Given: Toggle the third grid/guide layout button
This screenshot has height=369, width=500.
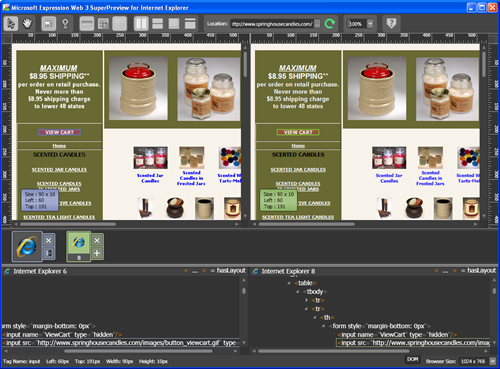Looking at the screenshot, I should pos(120,24).
